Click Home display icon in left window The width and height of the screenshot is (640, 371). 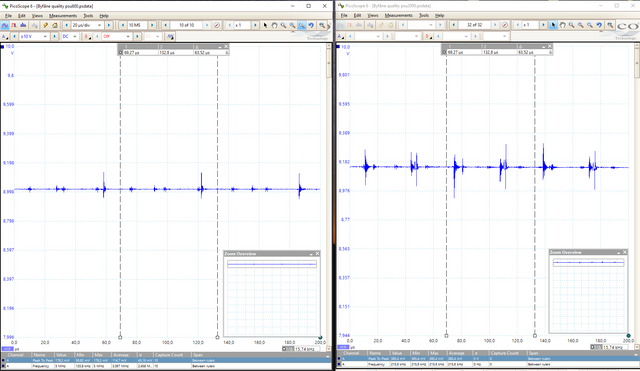tap(55, 25)
